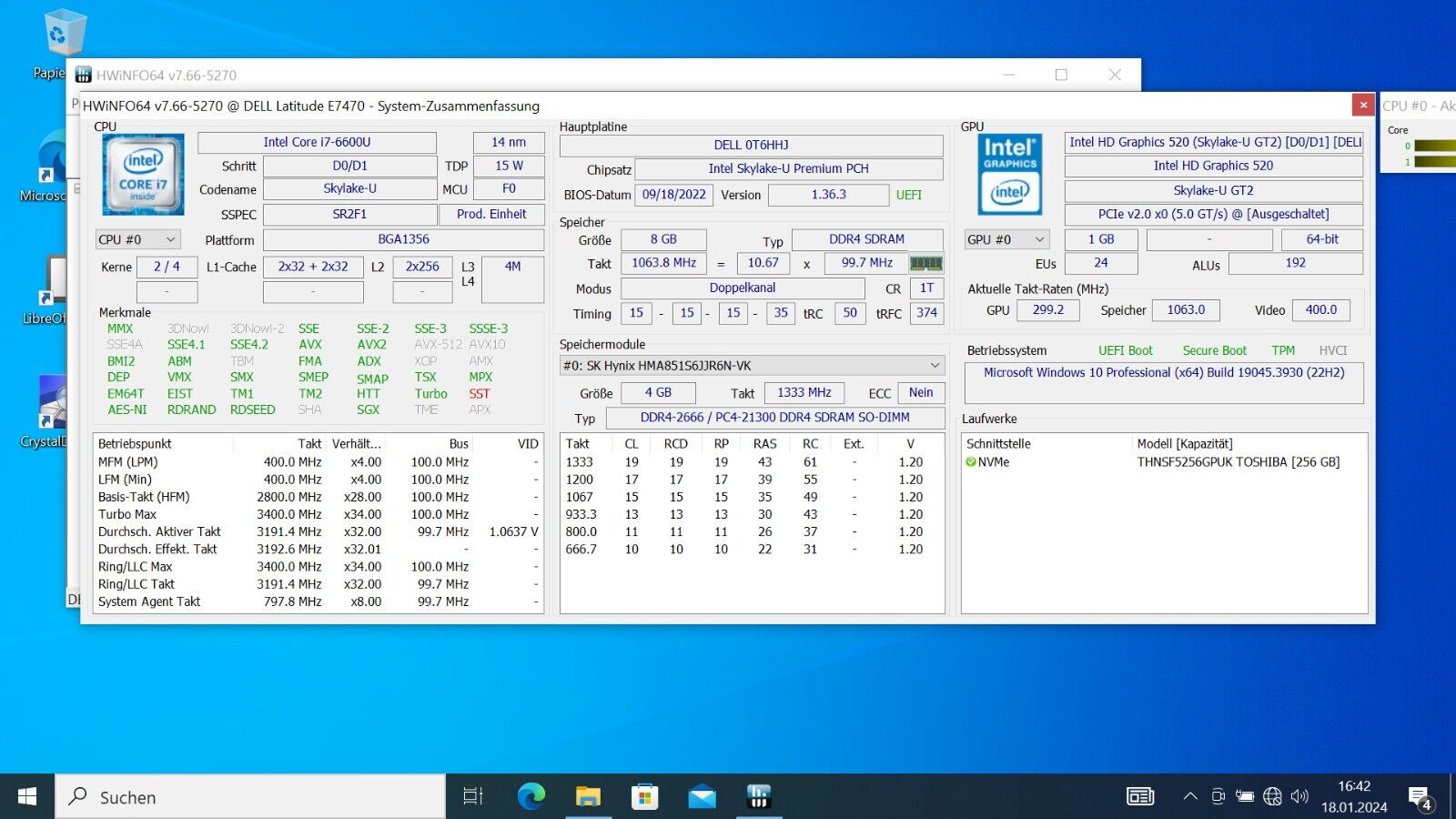The height and width of the screenshot is (819, 1456).
Task: Click the green NVMe drive status icon
Action: pyautogui.click(x=971, y=462)
